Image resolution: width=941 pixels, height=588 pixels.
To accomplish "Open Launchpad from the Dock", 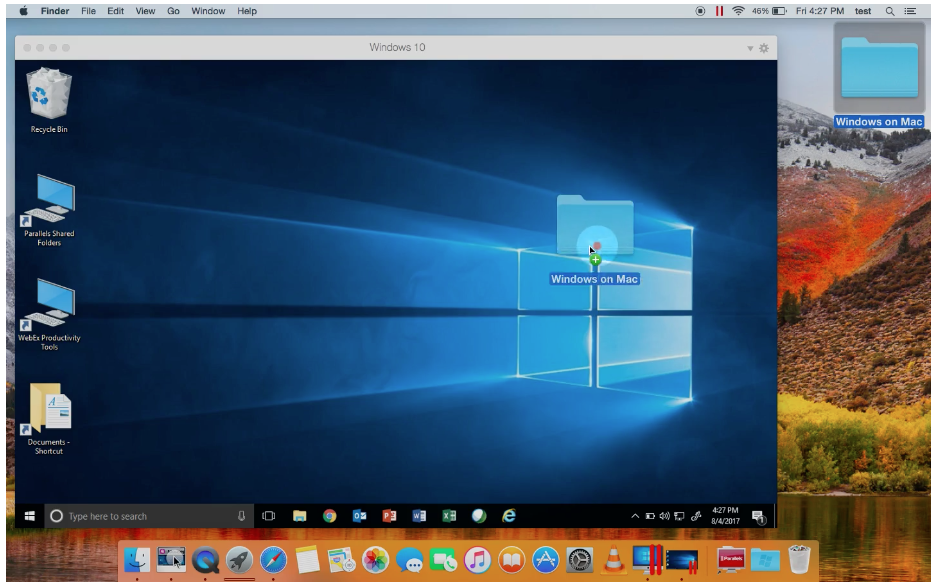I will [239, 560].
